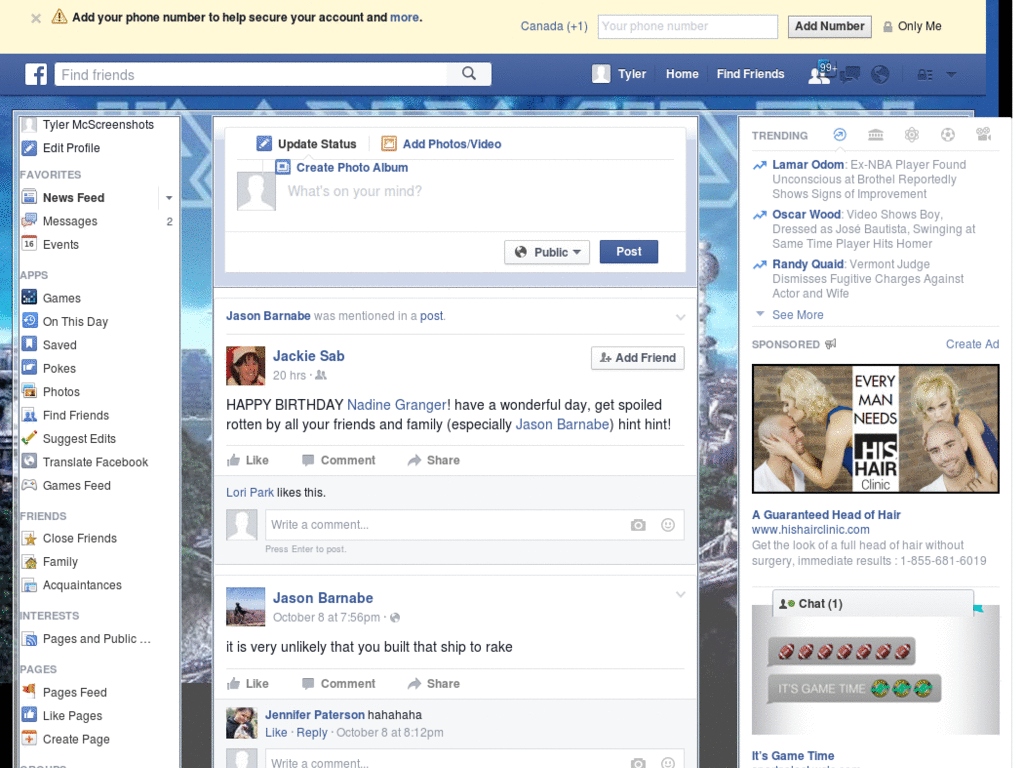Open the notifications globe icon

click(880, 74)
